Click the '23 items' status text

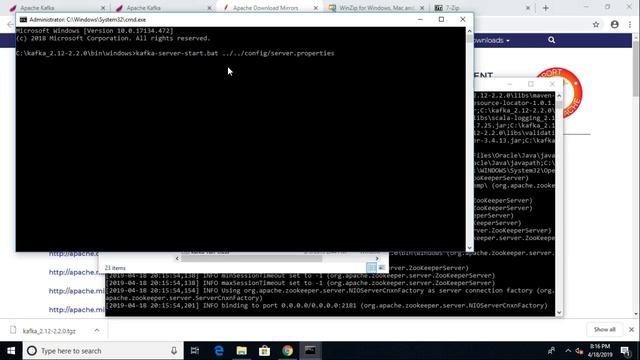pos(115,268)
